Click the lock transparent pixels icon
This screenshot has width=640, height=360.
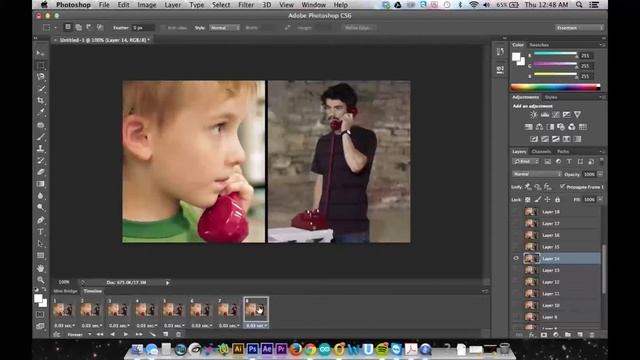click(527, 200)
